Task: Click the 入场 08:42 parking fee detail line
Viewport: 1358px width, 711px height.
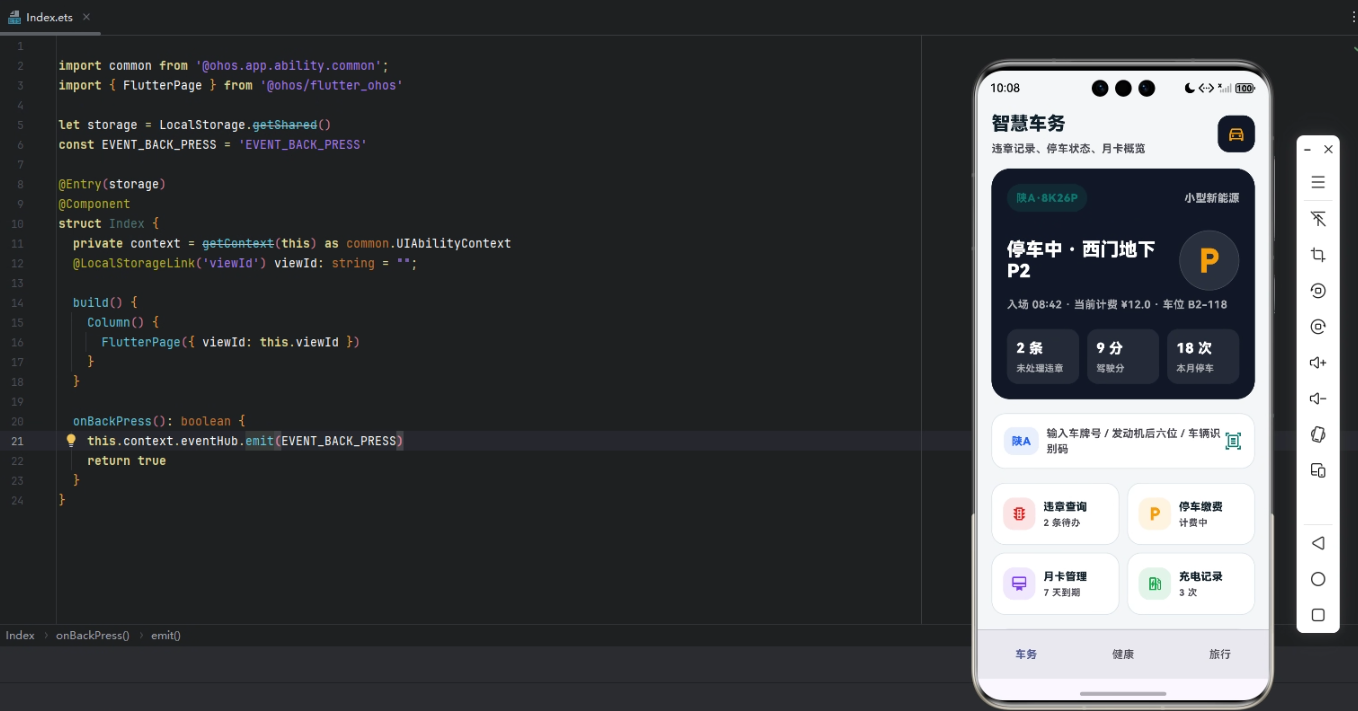Action: [x=1117, y=304]
